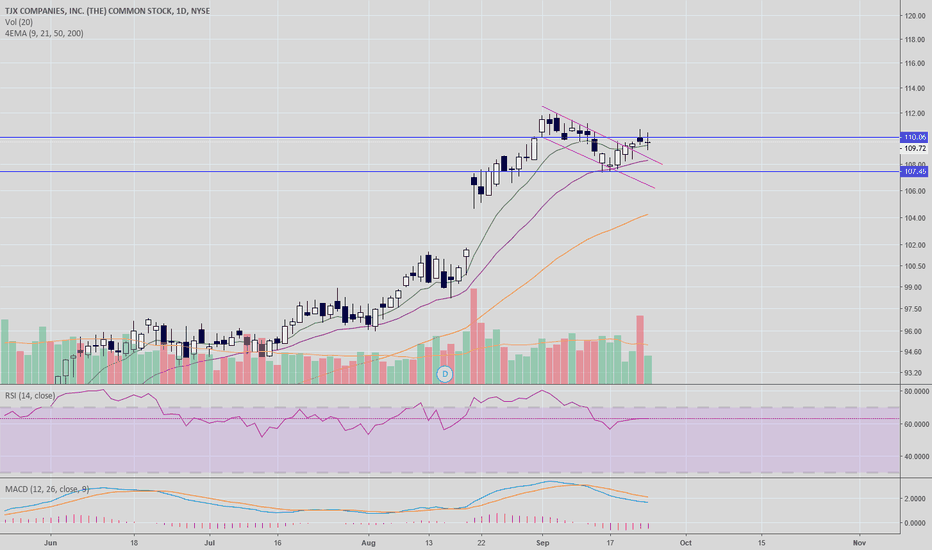Viewport: 932px width, 550px height.
Task: Click the current price label 109.72
Action: point(915,148)
